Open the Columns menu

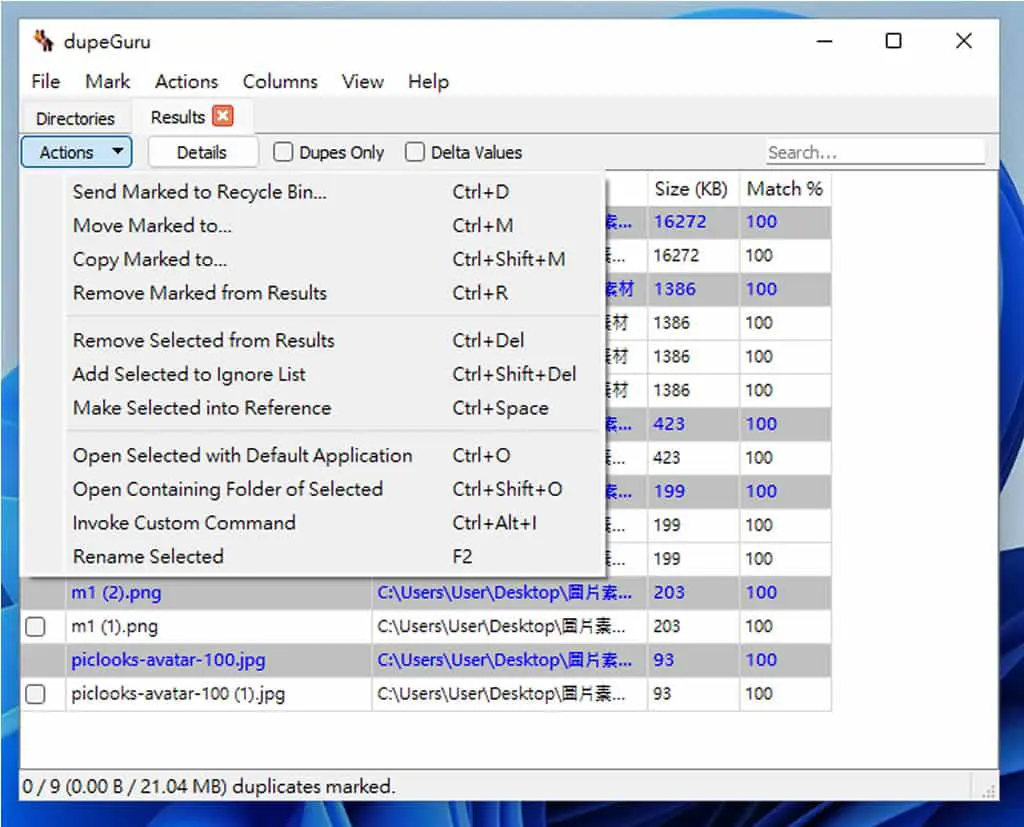(x=280, y=82)
